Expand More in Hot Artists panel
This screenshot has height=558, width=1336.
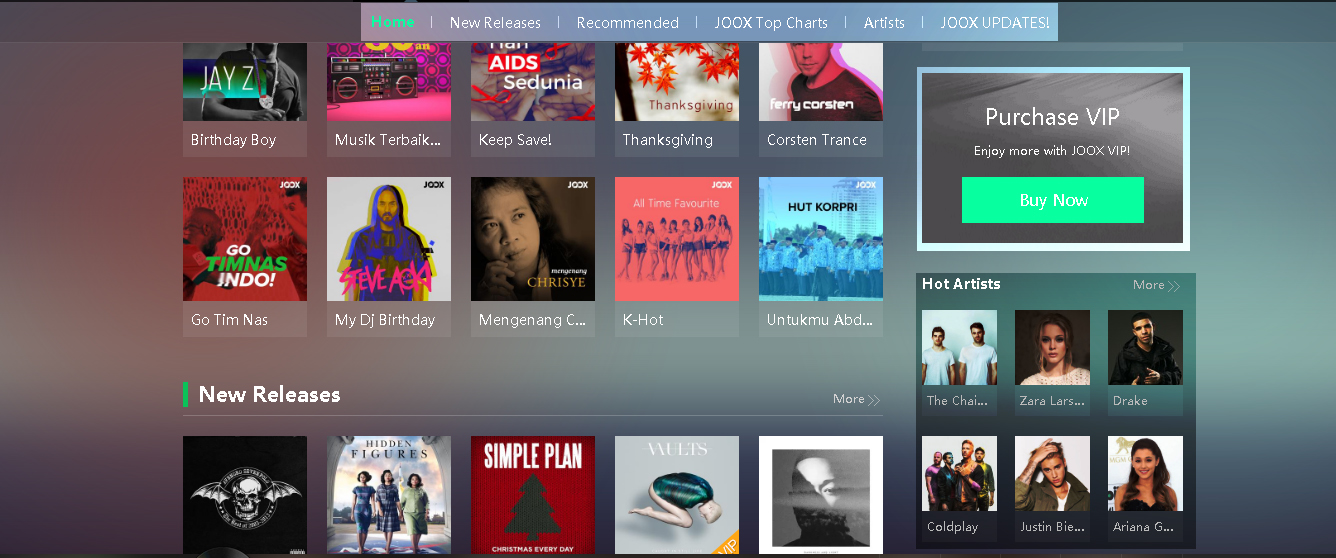(x=1156, y=285)
